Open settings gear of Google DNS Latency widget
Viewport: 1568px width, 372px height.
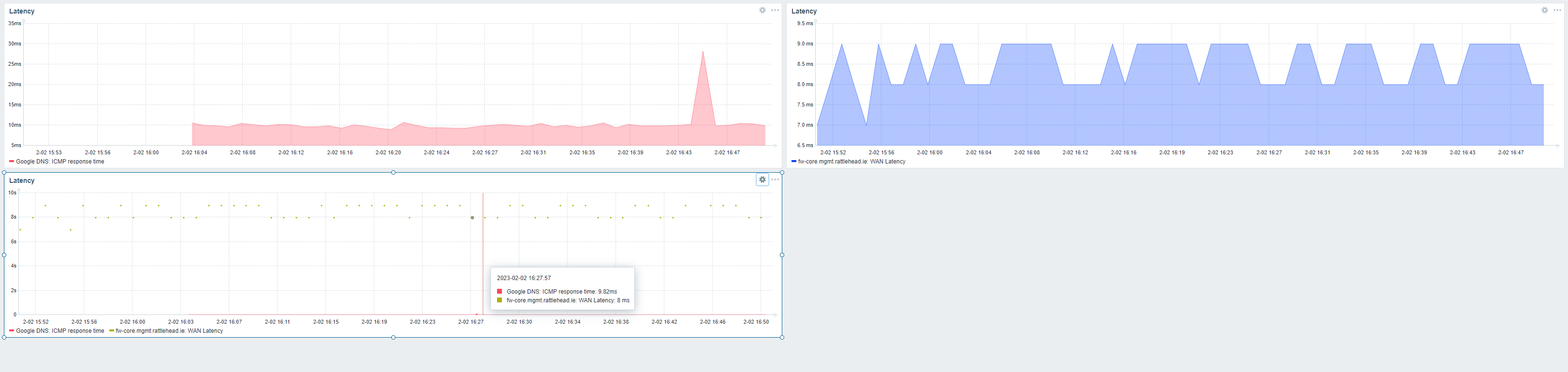[762, 10]
